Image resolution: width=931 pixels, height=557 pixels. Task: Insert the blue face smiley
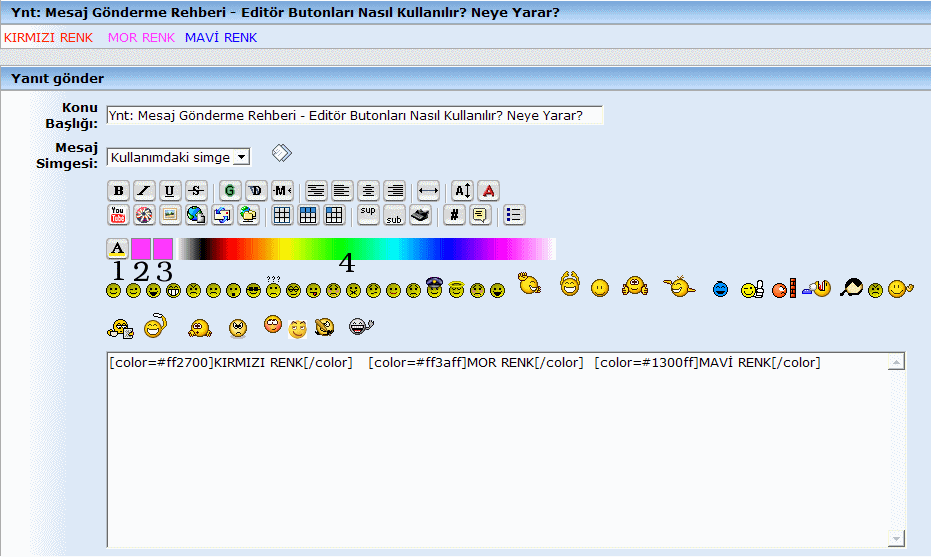pyautogui.click(x=720, y=290)
